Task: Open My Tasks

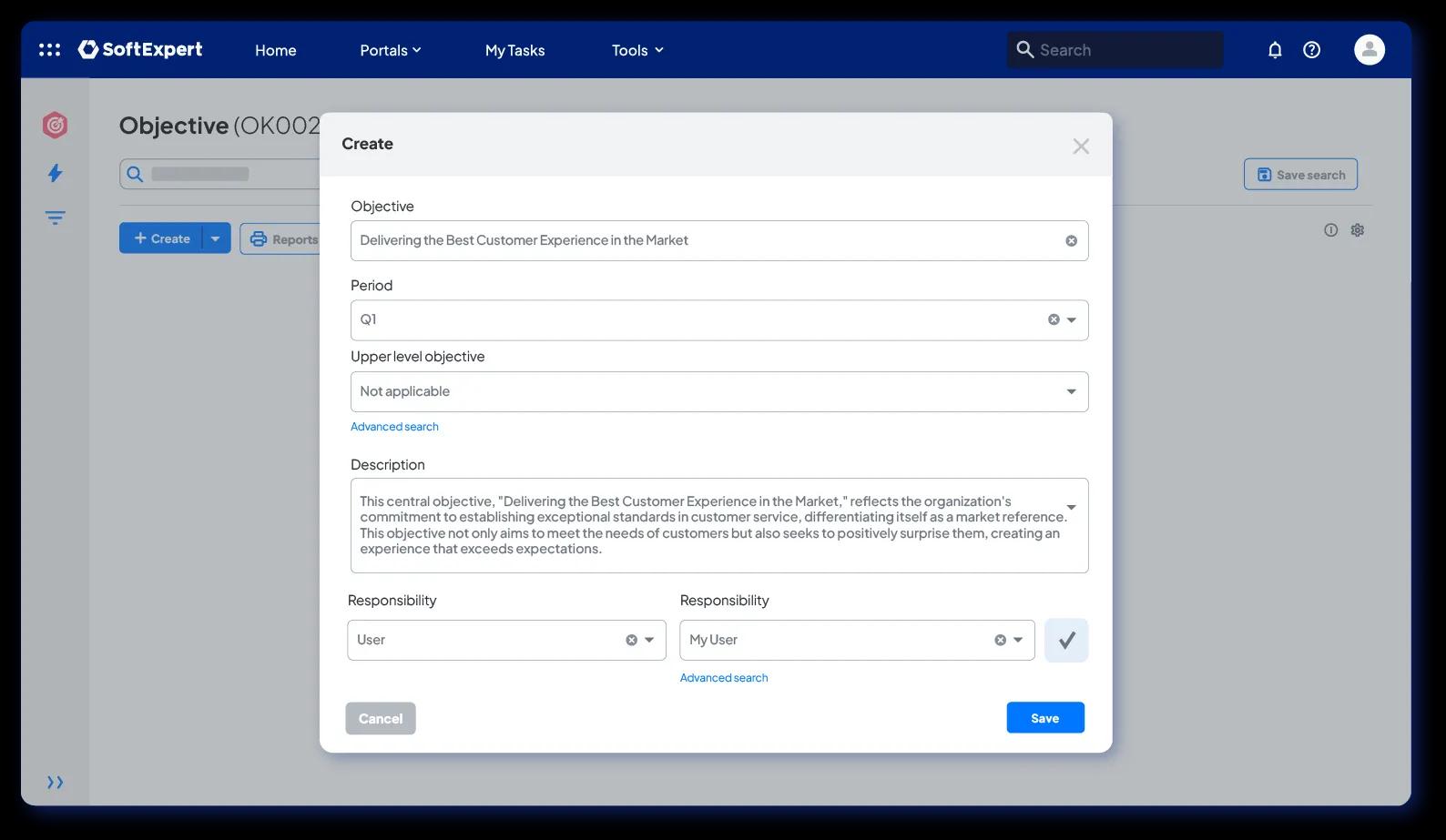Action: 514,50
